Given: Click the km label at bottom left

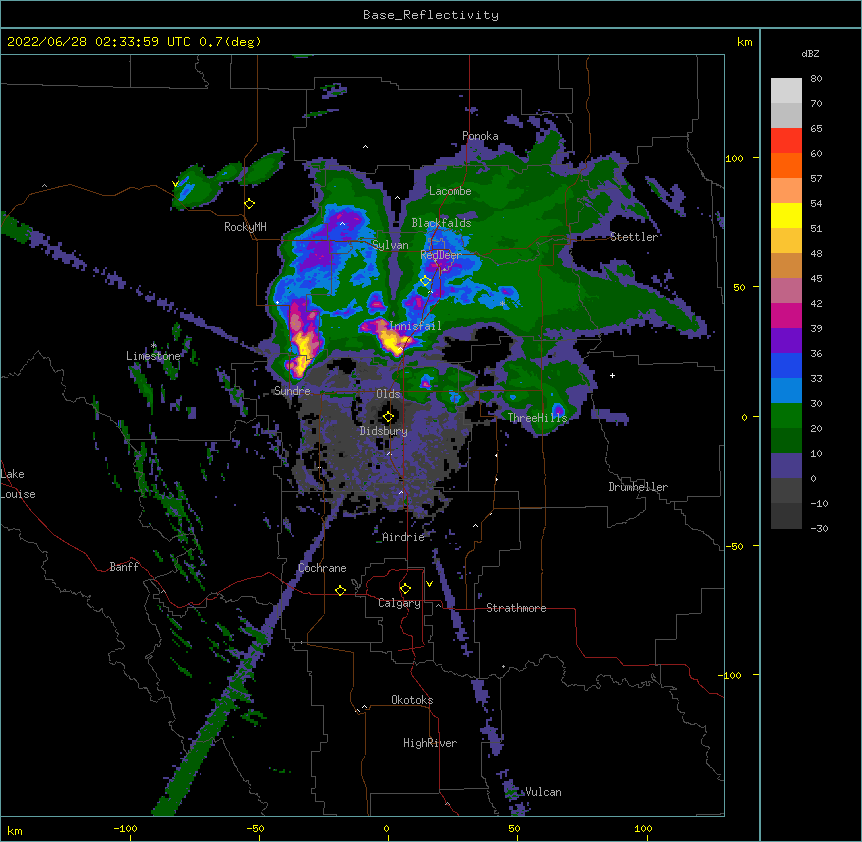Looking at the screenshot, I should (15, 831).
